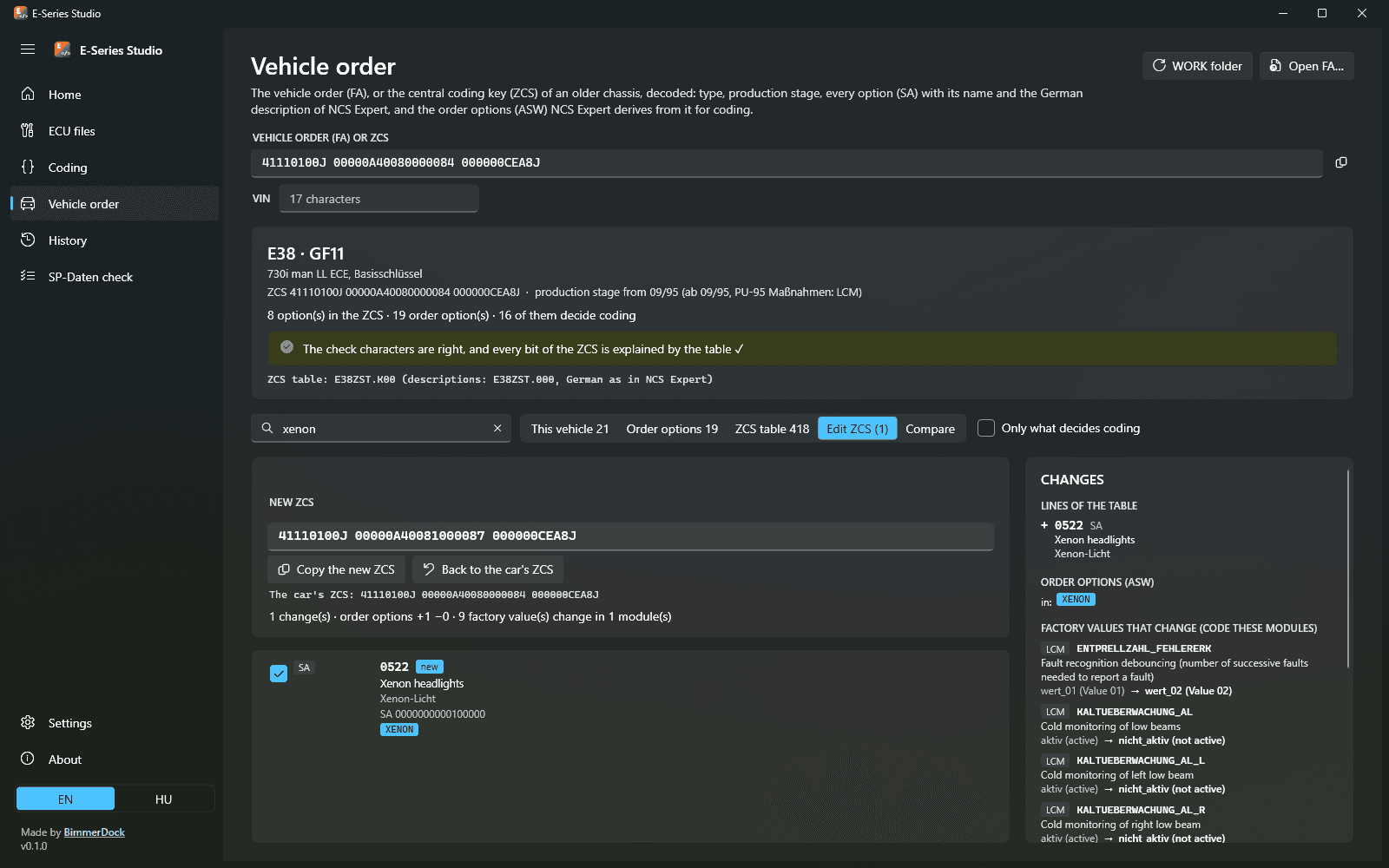This screenshot has height=868, width=1389.
Task: Open SP-Daten check list icon
Action: pyautogui.click(x=28, y=276)
